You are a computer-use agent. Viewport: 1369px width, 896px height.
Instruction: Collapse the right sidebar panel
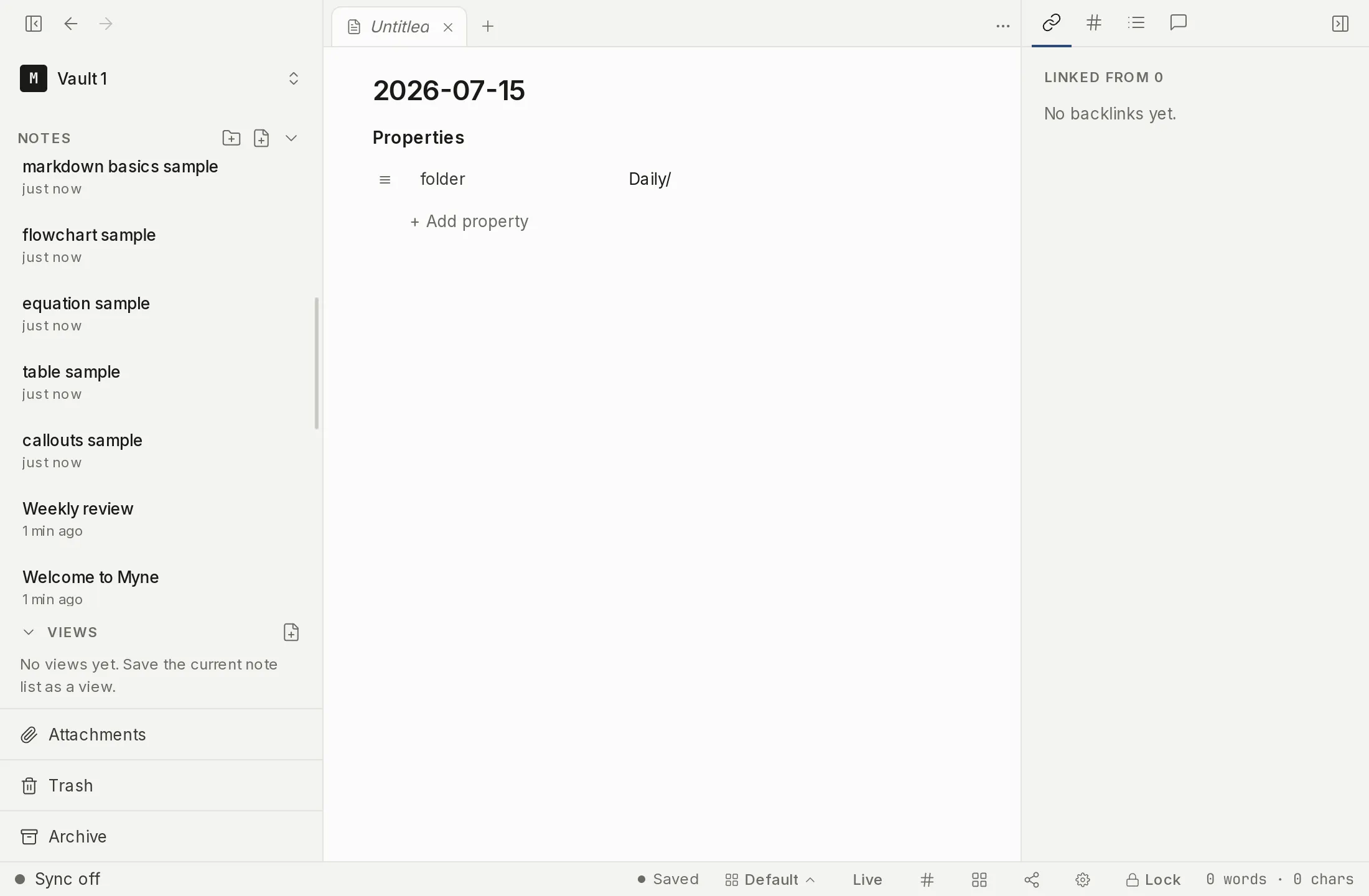click(x=1340, y=24)
